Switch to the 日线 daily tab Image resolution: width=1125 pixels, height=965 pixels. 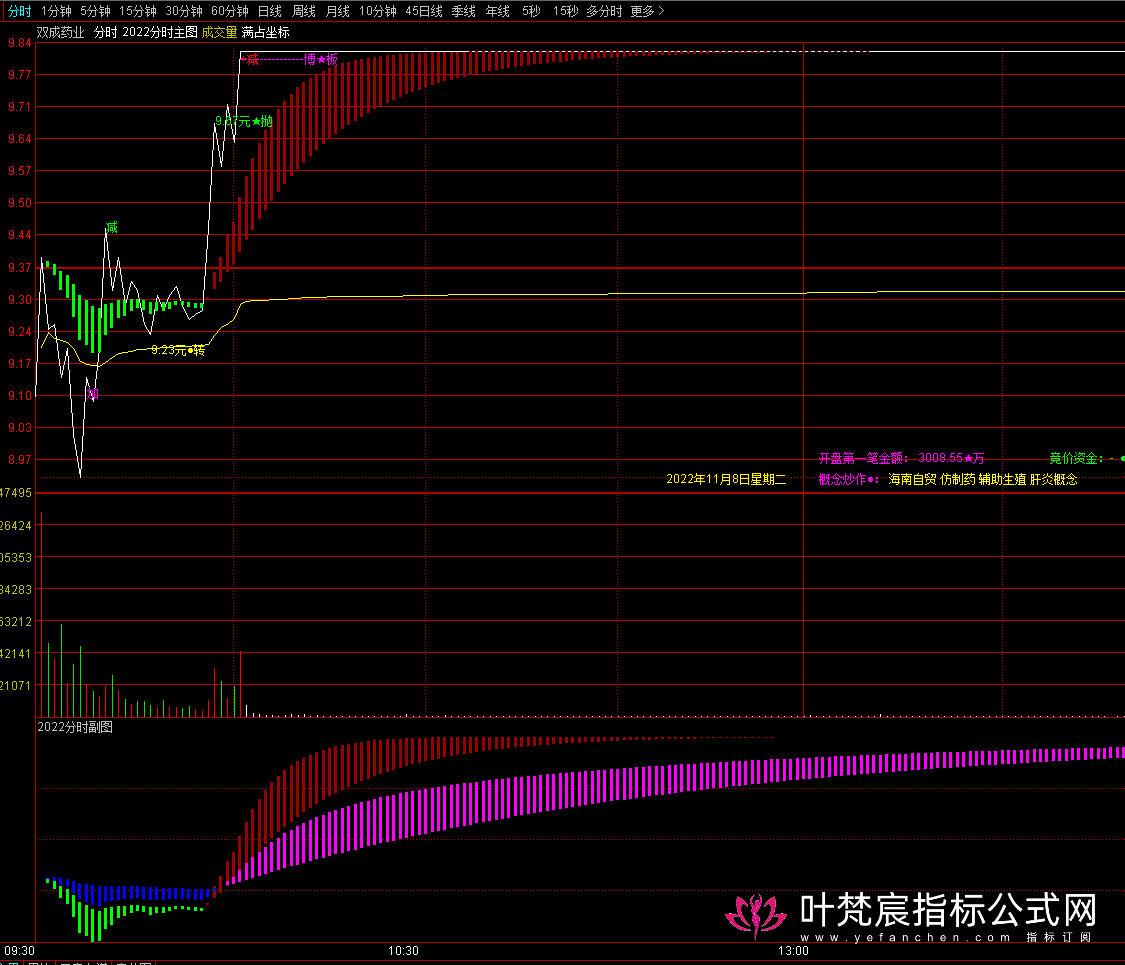pos(270,11)
